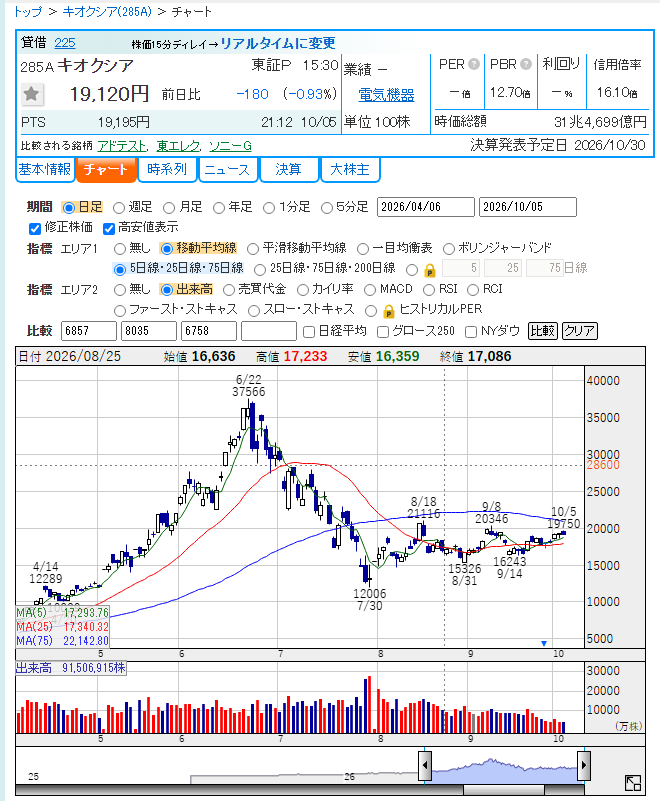The width and height of the screenshot is (660, 801).
Task: Select 売買代金 for indicator area 2
Action: click(229, 290)
